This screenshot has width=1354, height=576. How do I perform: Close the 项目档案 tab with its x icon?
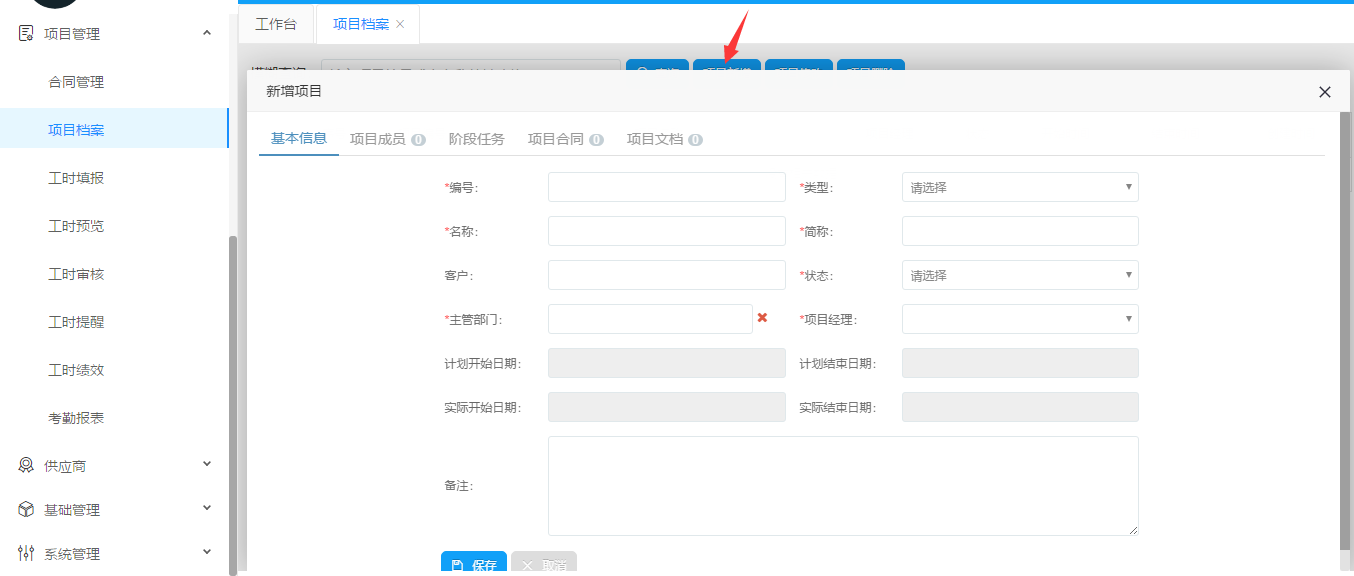(401, 24)
